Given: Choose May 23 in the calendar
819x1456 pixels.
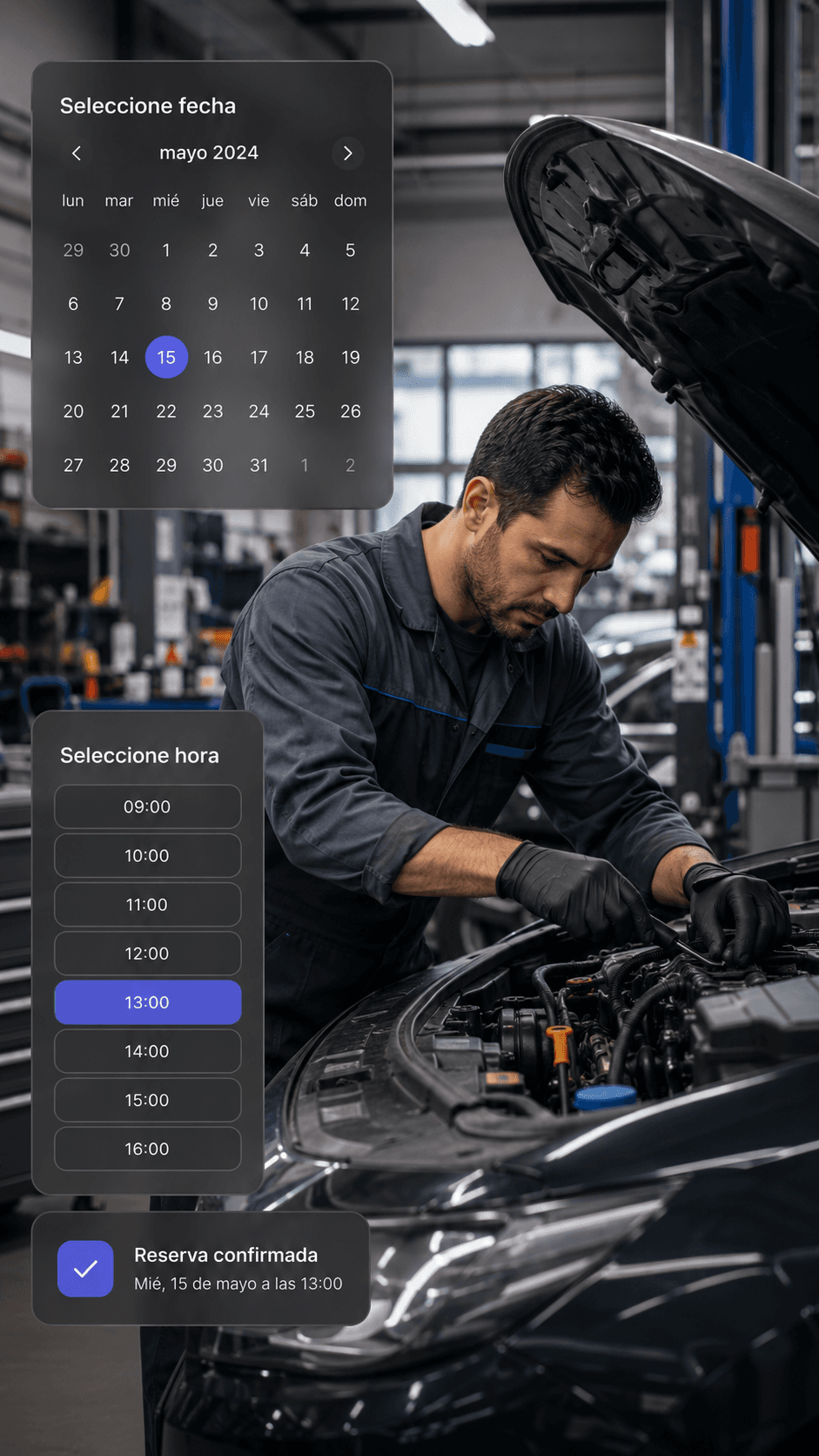Looking at the screenshot, I should click(x=212, y=411).
